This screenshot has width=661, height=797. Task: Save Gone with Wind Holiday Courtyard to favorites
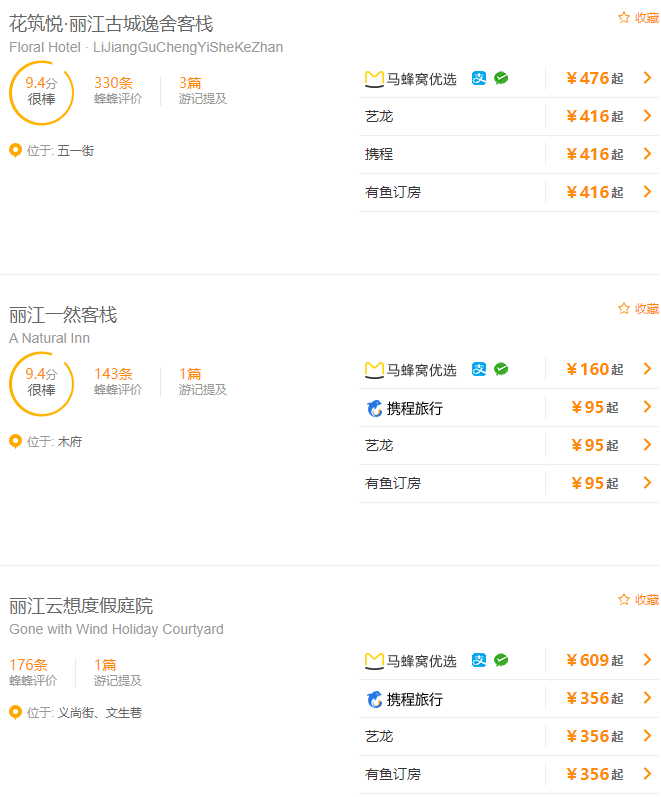coord(624,600)
